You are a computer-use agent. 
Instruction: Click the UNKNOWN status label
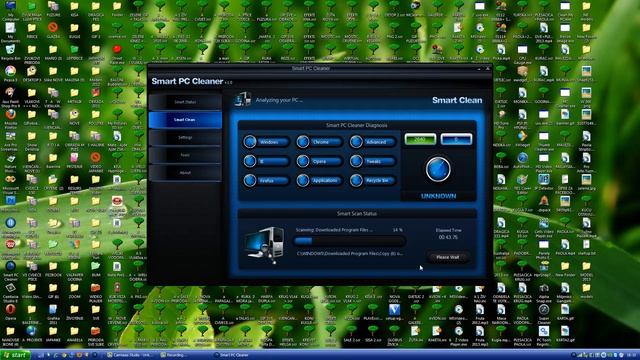(438, 196)
